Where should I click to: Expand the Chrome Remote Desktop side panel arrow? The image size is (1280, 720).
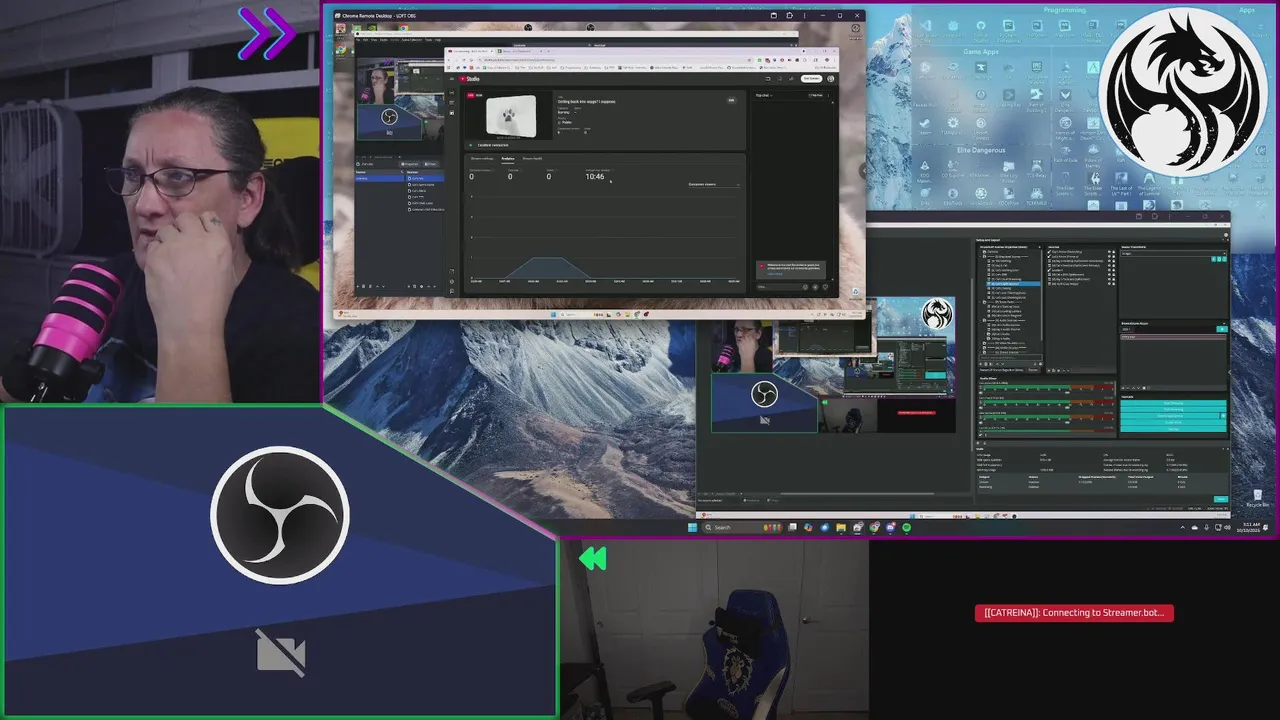pyautogui.click(x=864, y=171)
